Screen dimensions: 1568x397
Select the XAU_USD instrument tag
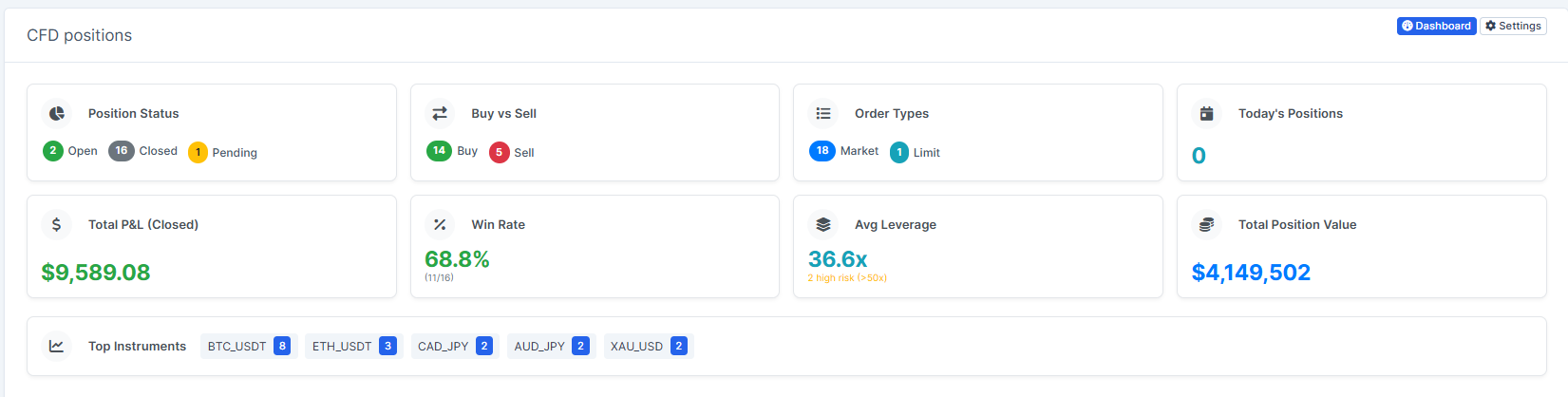pyautogui.click(x=648, y=346)
